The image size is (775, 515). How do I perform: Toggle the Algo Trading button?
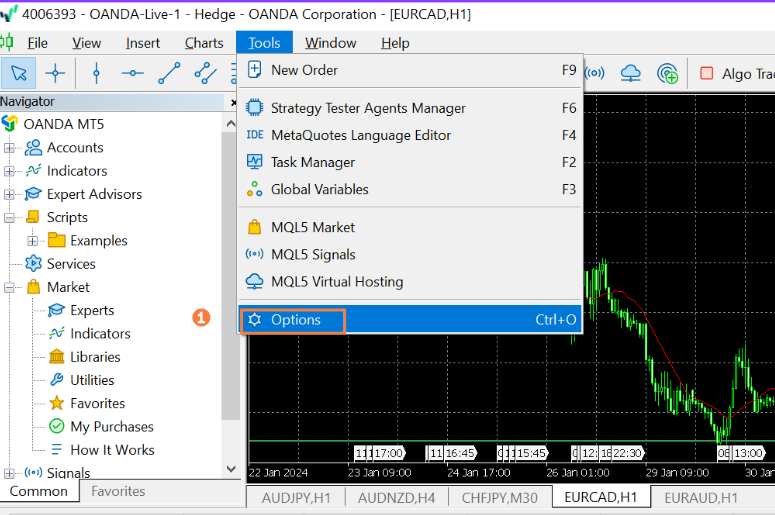pos(735,73)
